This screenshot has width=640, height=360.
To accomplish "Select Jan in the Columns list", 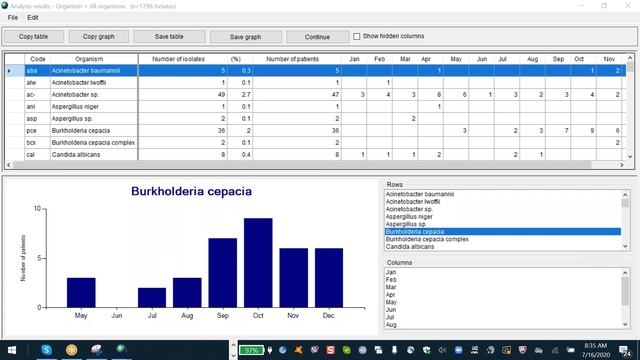I will tap(502, 272).
